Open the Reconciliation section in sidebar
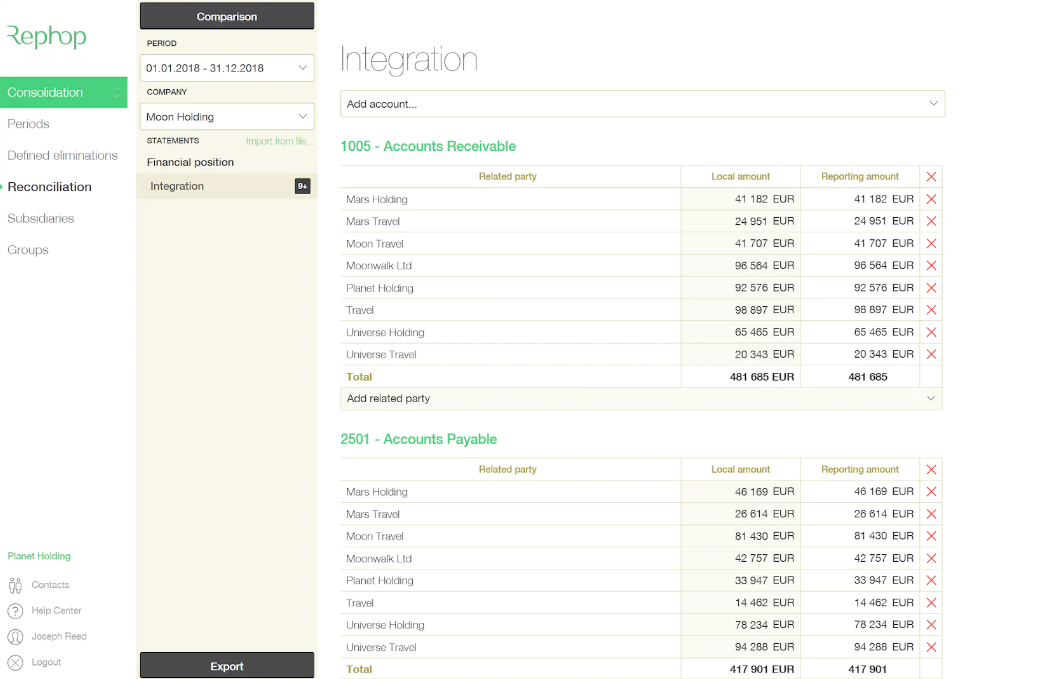The height and width of the screenshot is (679, 1054). [51, 187]
